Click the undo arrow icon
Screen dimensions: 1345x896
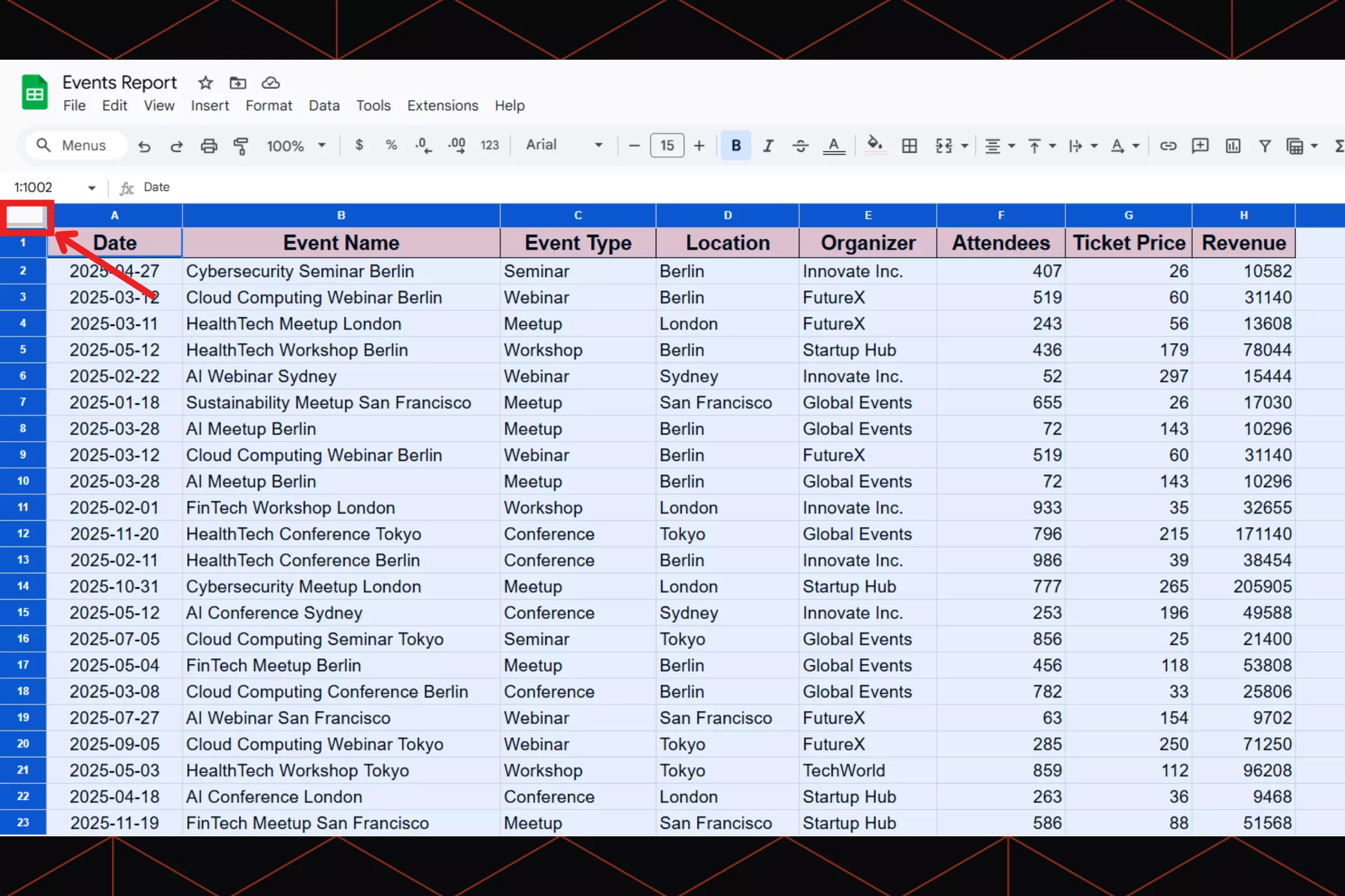[x=144, y=146]
